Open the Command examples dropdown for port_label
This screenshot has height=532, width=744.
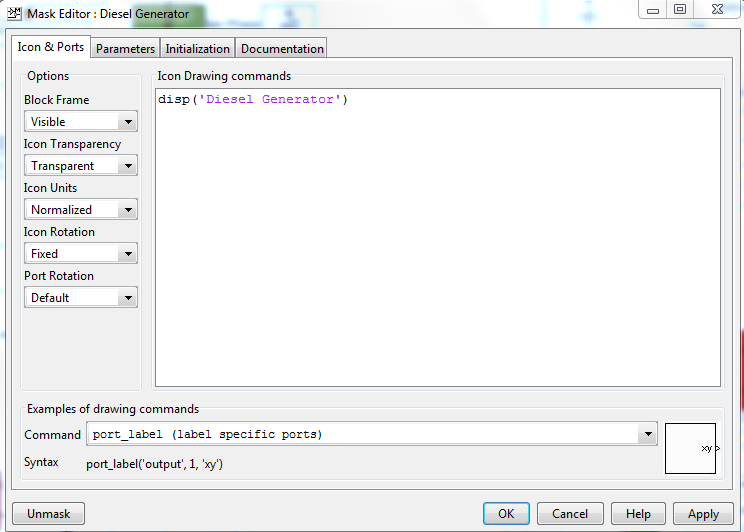(372, 434)
